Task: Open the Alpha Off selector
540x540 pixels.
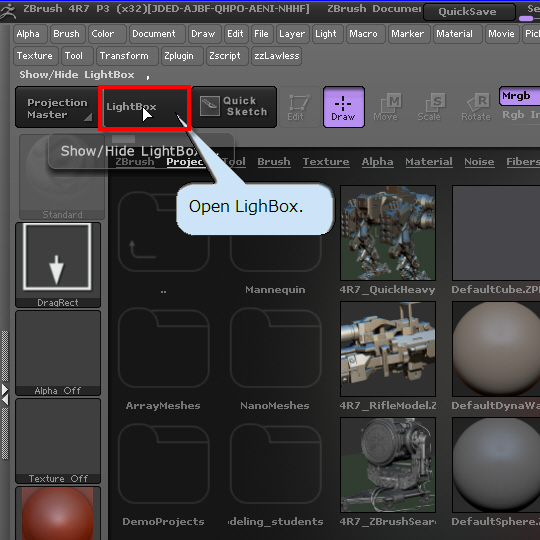Action: (x=58, y=353)
